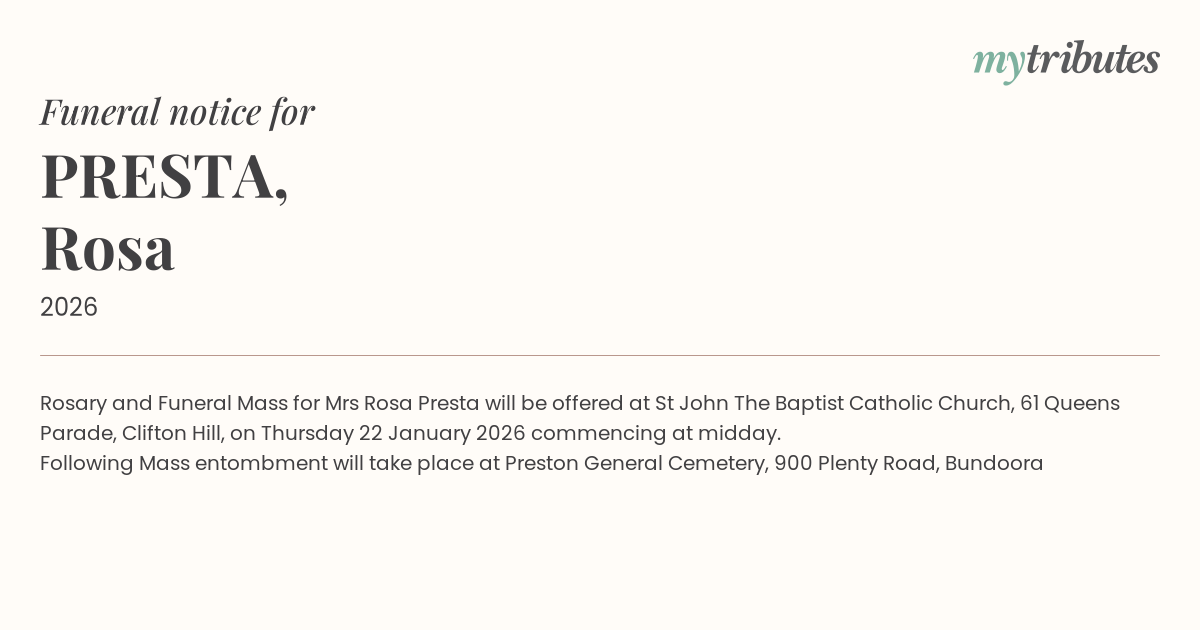Screen dimensions: 1200x630
Task: Click the mytributes logo
Action: [1066, 60]
